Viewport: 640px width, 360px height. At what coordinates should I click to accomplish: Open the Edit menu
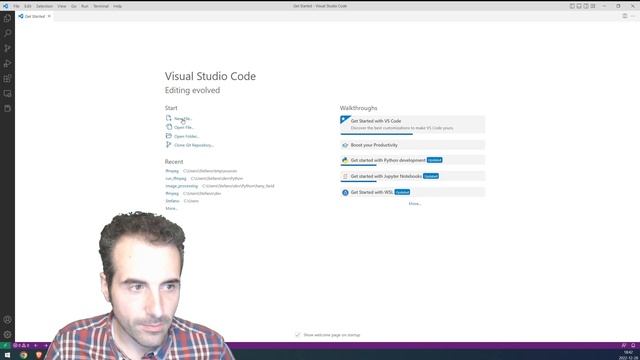(x=28, y=6)
